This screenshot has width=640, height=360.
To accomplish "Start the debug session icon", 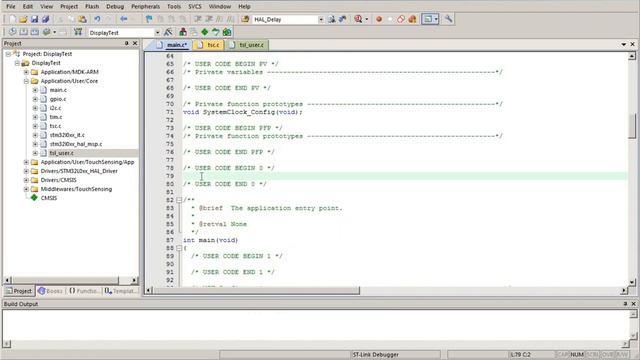I will tap(358, 19).
